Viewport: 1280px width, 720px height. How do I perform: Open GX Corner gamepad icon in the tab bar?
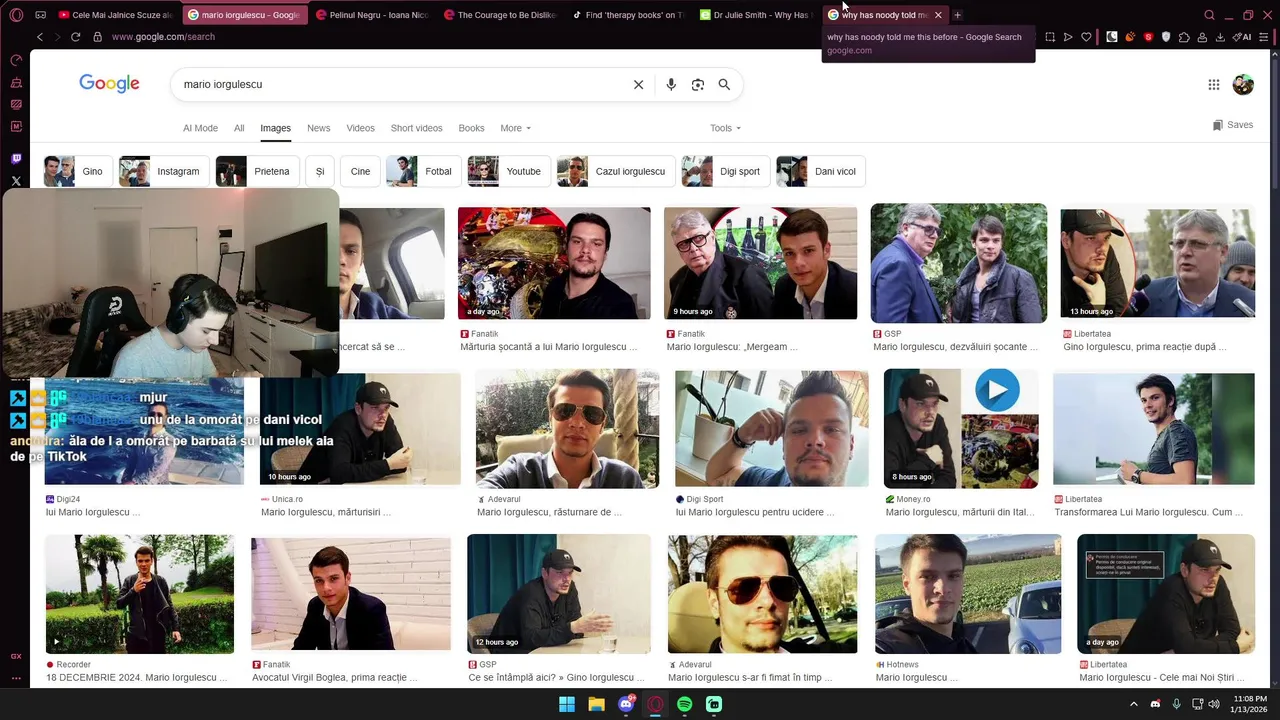pyautogui.click(x=40, y=15)
